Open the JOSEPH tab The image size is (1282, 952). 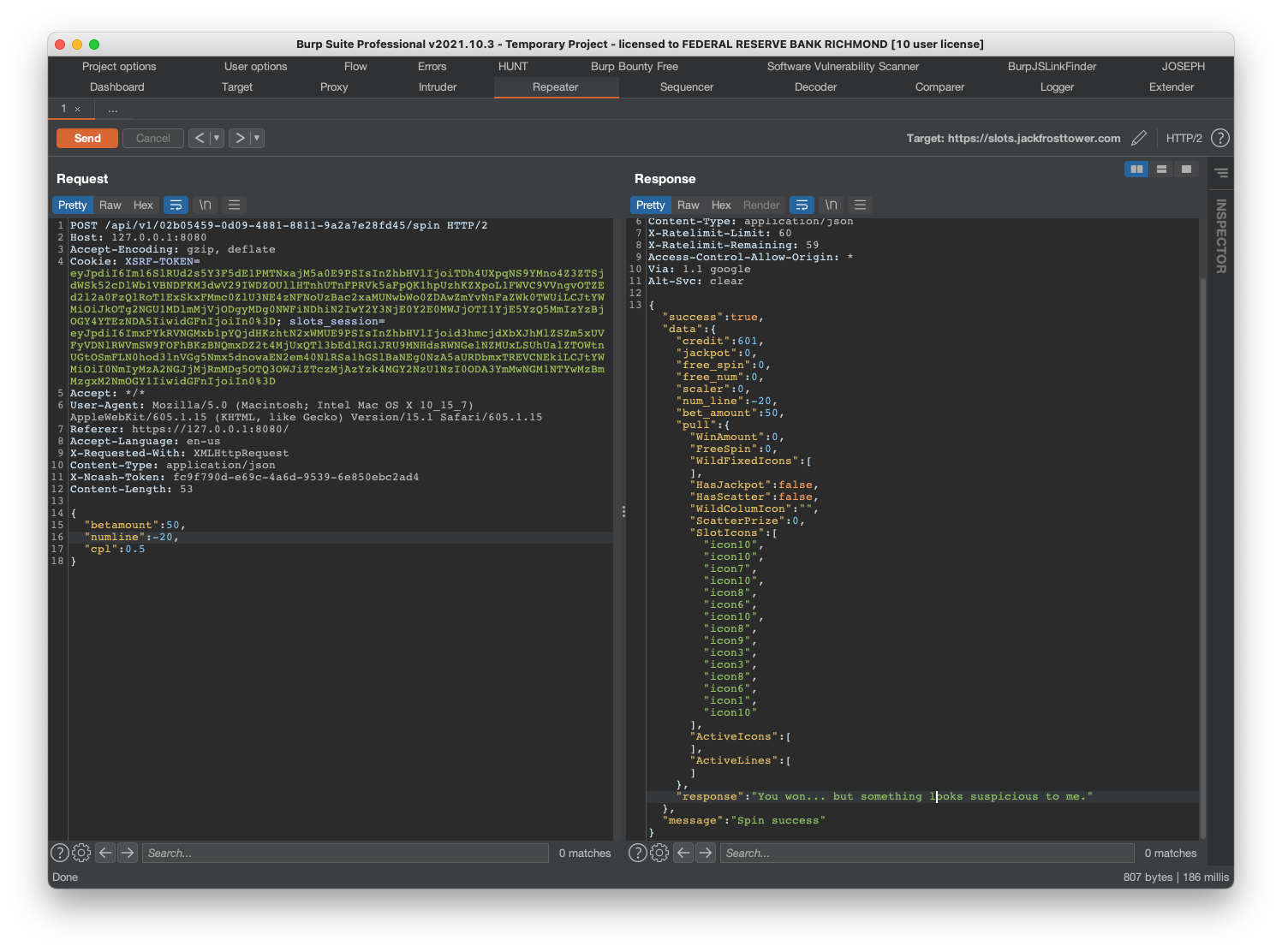1183,66
